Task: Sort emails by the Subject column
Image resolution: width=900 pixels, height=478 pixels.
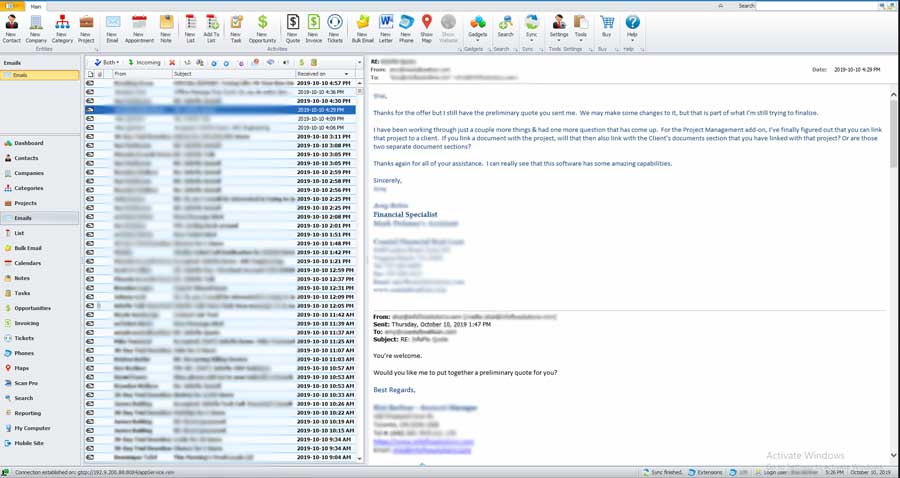Action: [234, 74]
